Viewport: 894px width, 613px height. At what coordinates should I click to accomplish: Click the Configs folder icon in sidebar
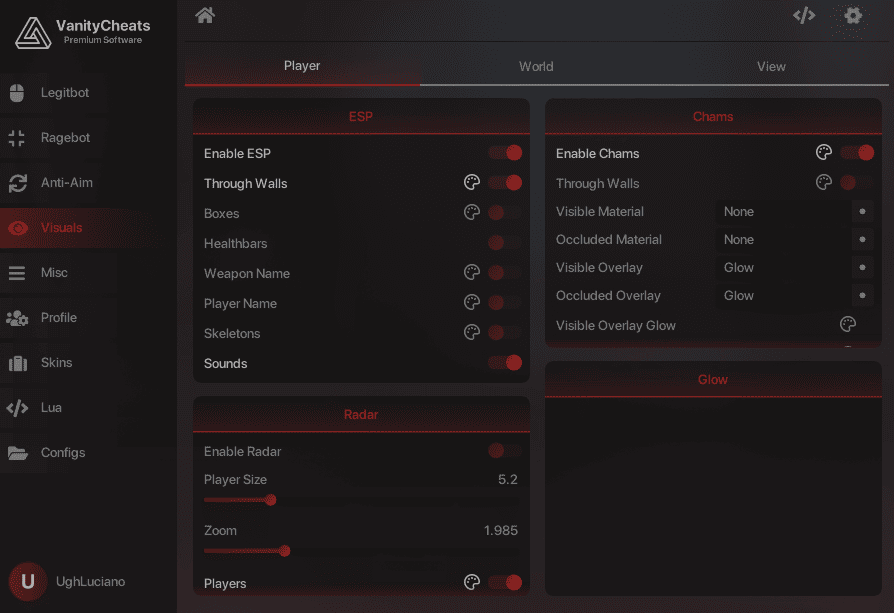[x=17, y=453]
